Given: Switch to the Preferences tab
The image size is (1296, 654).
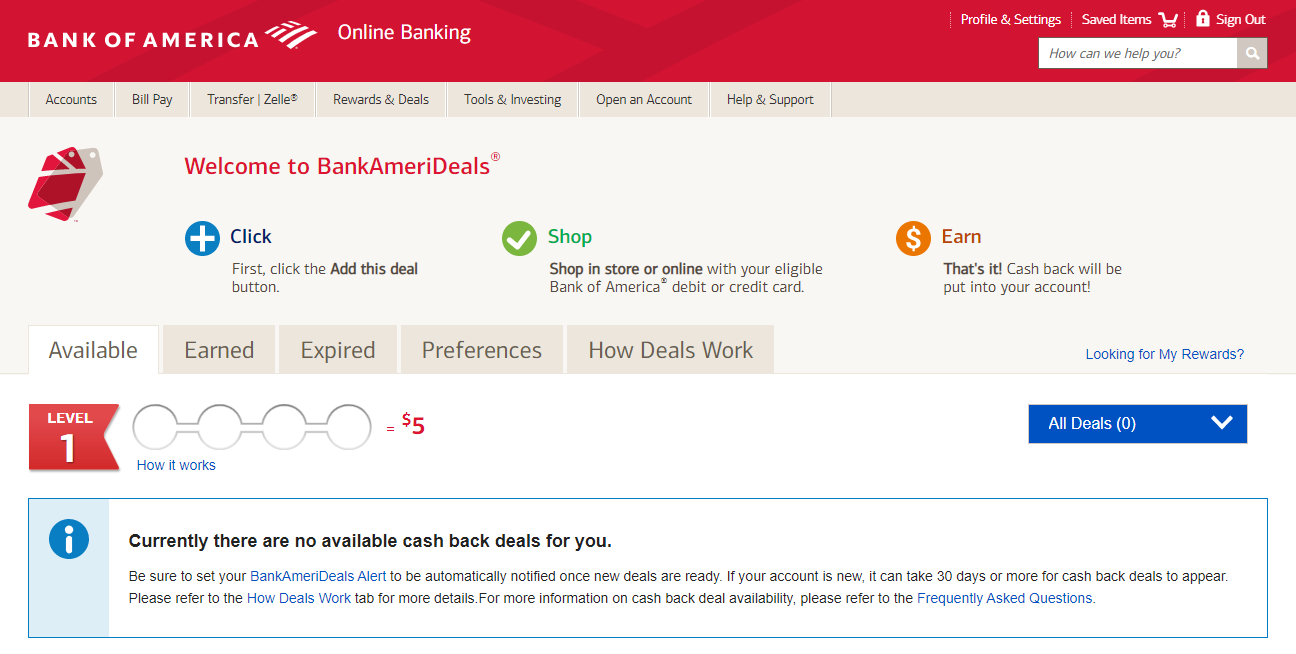Looking at the screenshot, I should click(481, 350).
